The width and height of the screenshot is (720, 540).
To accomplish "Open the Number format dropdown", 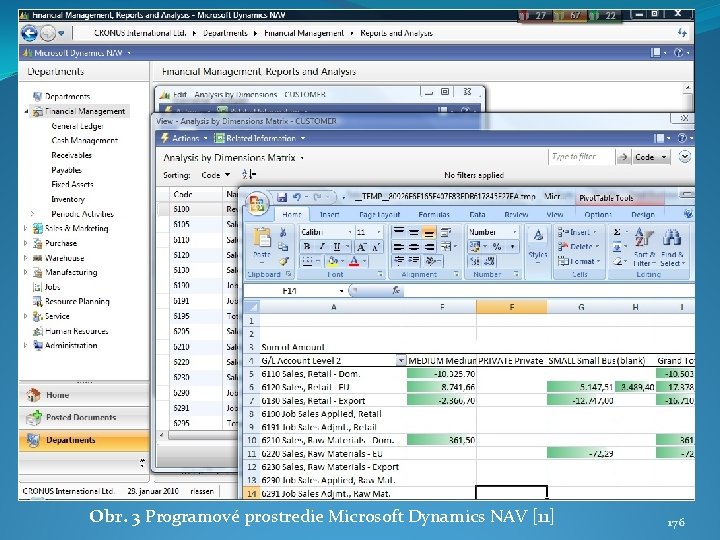I will 514,232.
